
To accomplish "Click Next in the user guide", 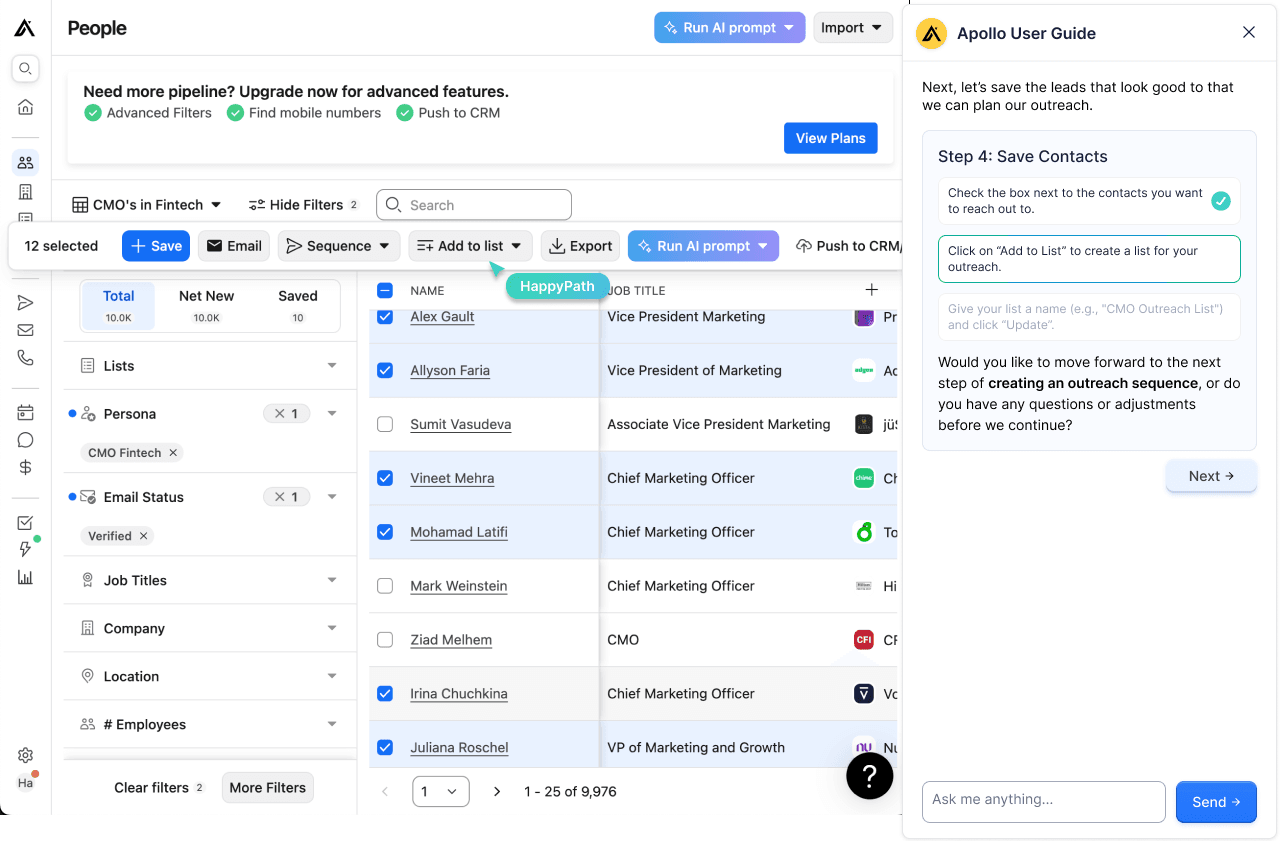I will tap(1211, 476).
